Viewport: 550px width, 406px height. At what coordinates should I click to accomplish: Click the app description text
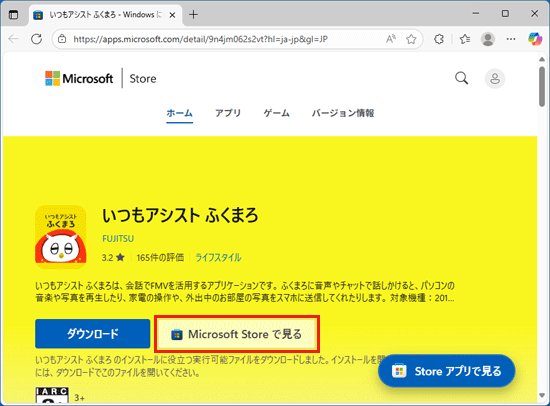[245, 292]
